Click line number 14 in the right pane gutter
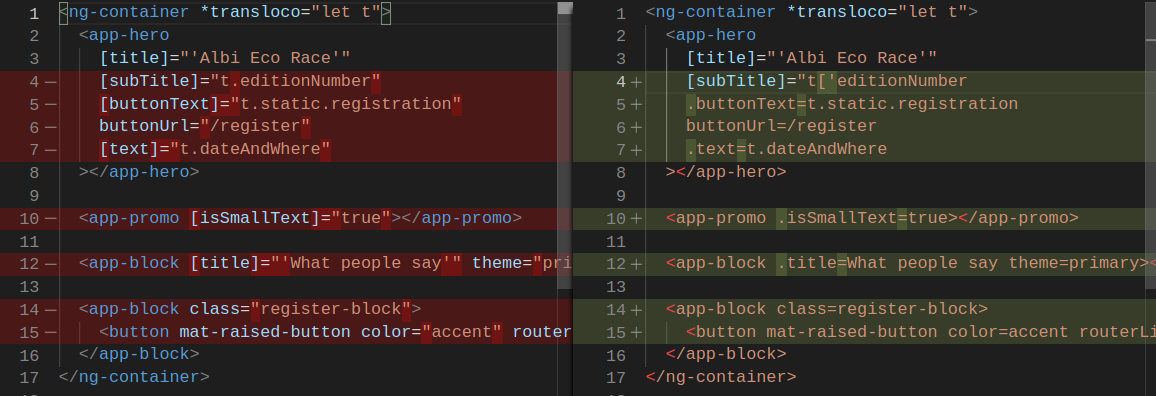 coord(616,309)
